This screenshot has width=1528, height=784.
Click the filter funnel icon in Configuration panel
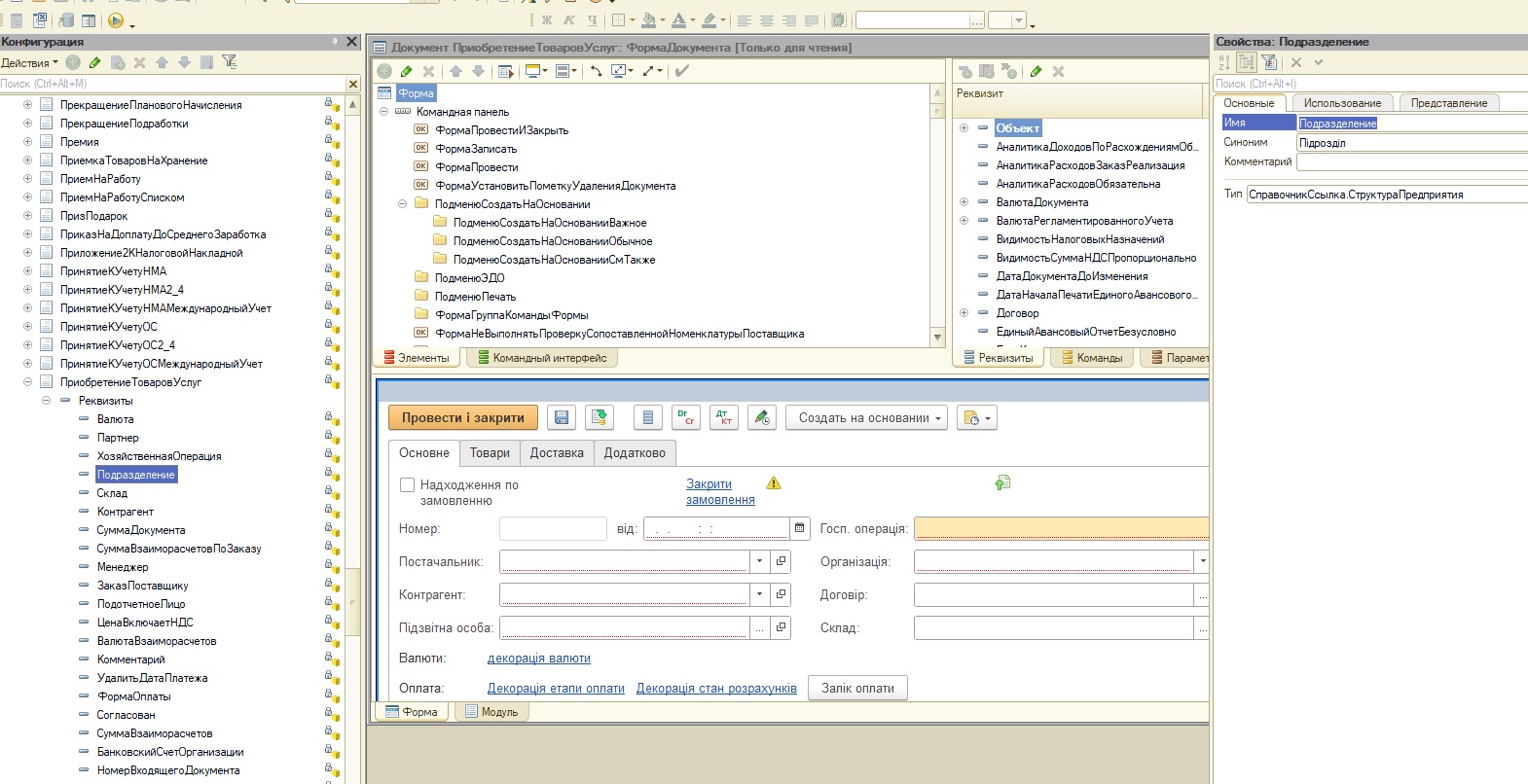tap(230, 62)
